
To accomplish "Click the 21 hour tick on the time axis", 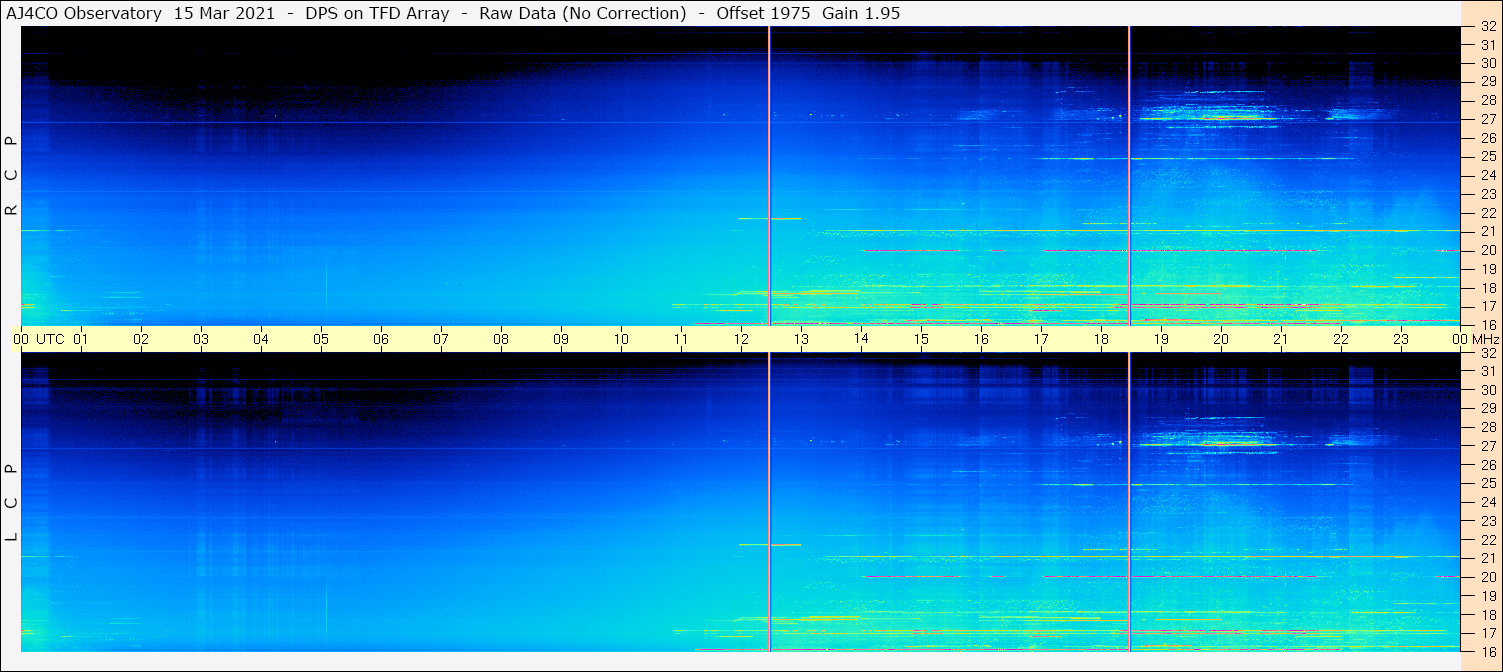I will pos(1281,340).
